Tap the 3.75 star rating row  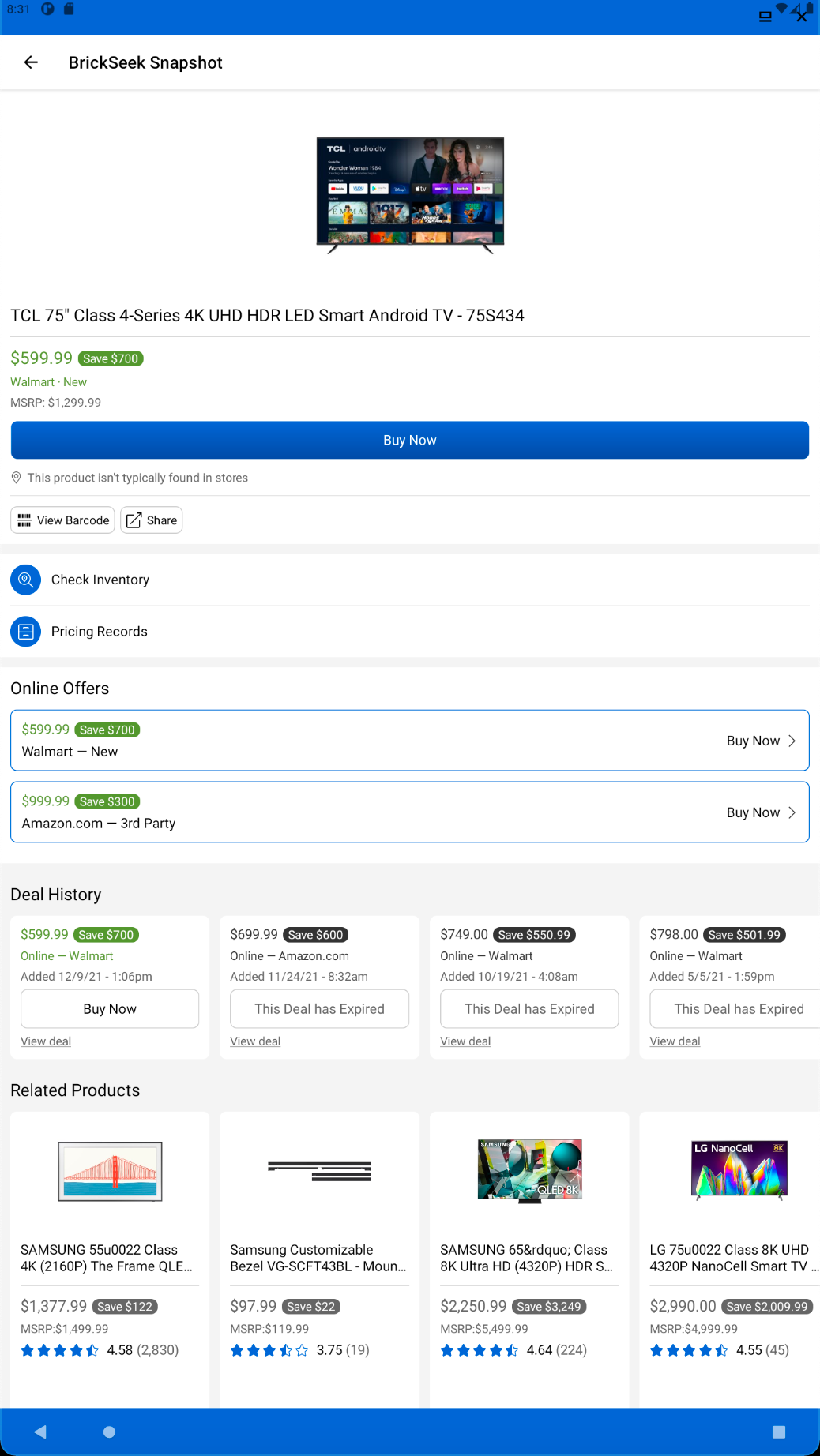coord(299,1350)
